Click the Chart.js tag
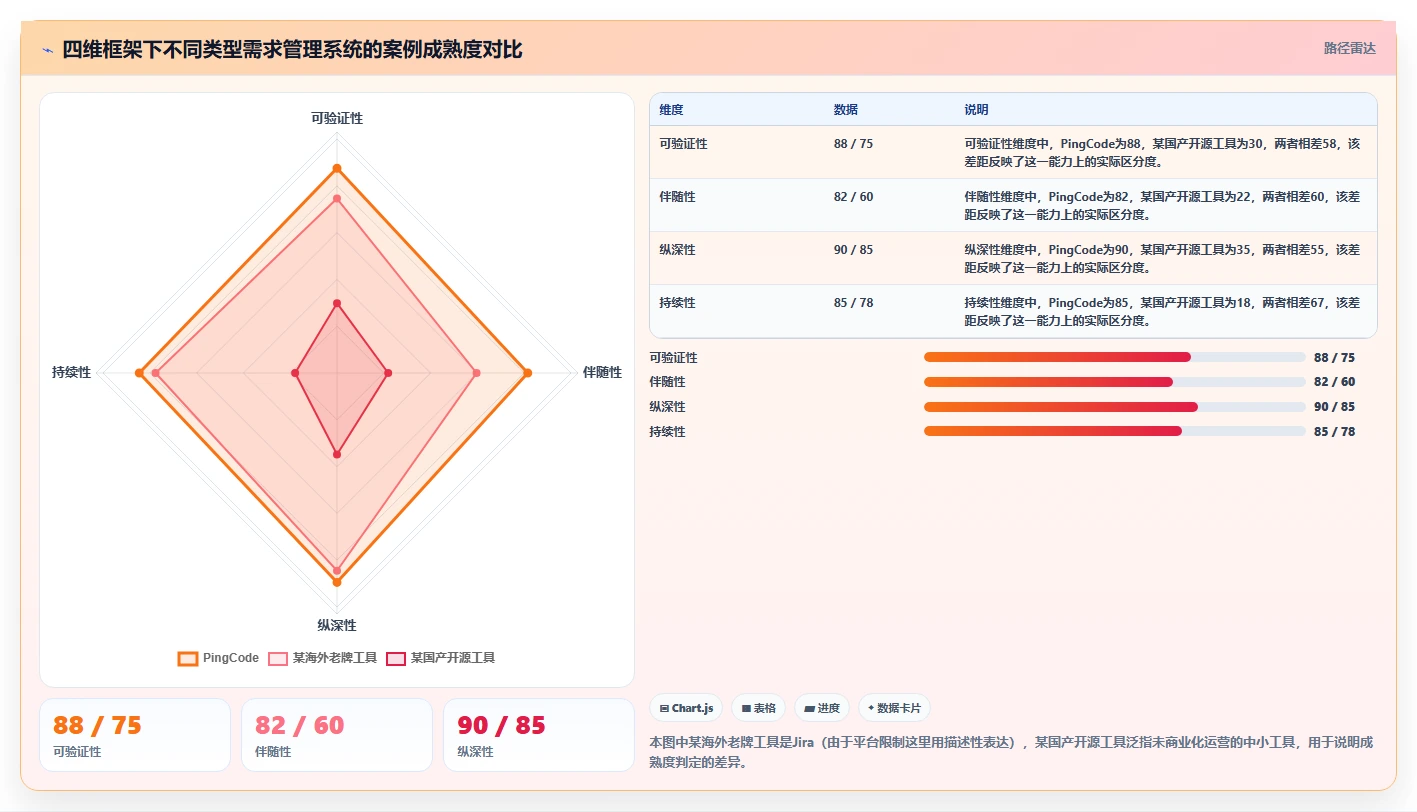The width and height of the screenshot is (1417, 812). click(686, 708)
